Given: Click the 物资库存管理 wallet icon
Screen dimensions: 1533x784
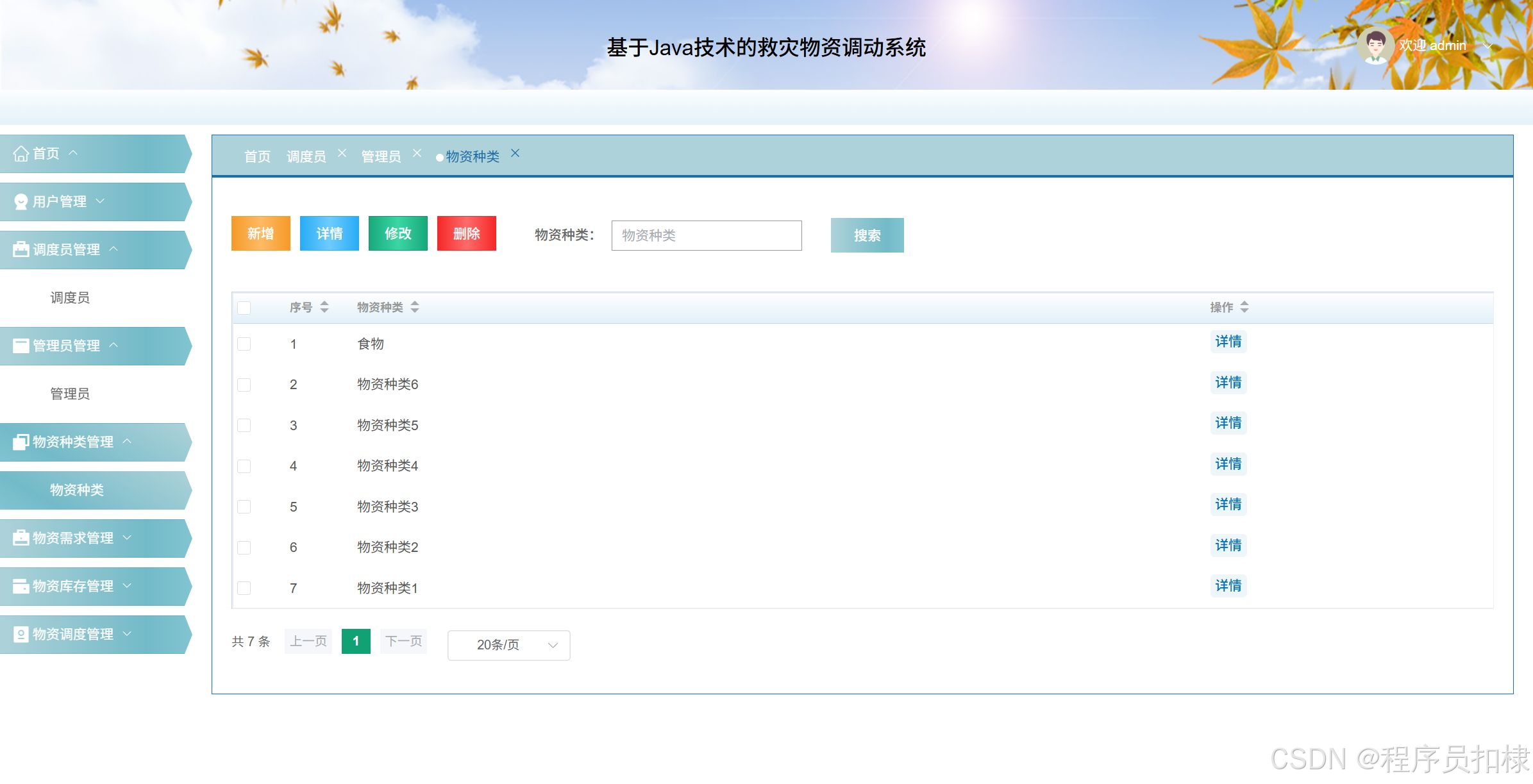Looking at the screenshot, I should point(21,586).
